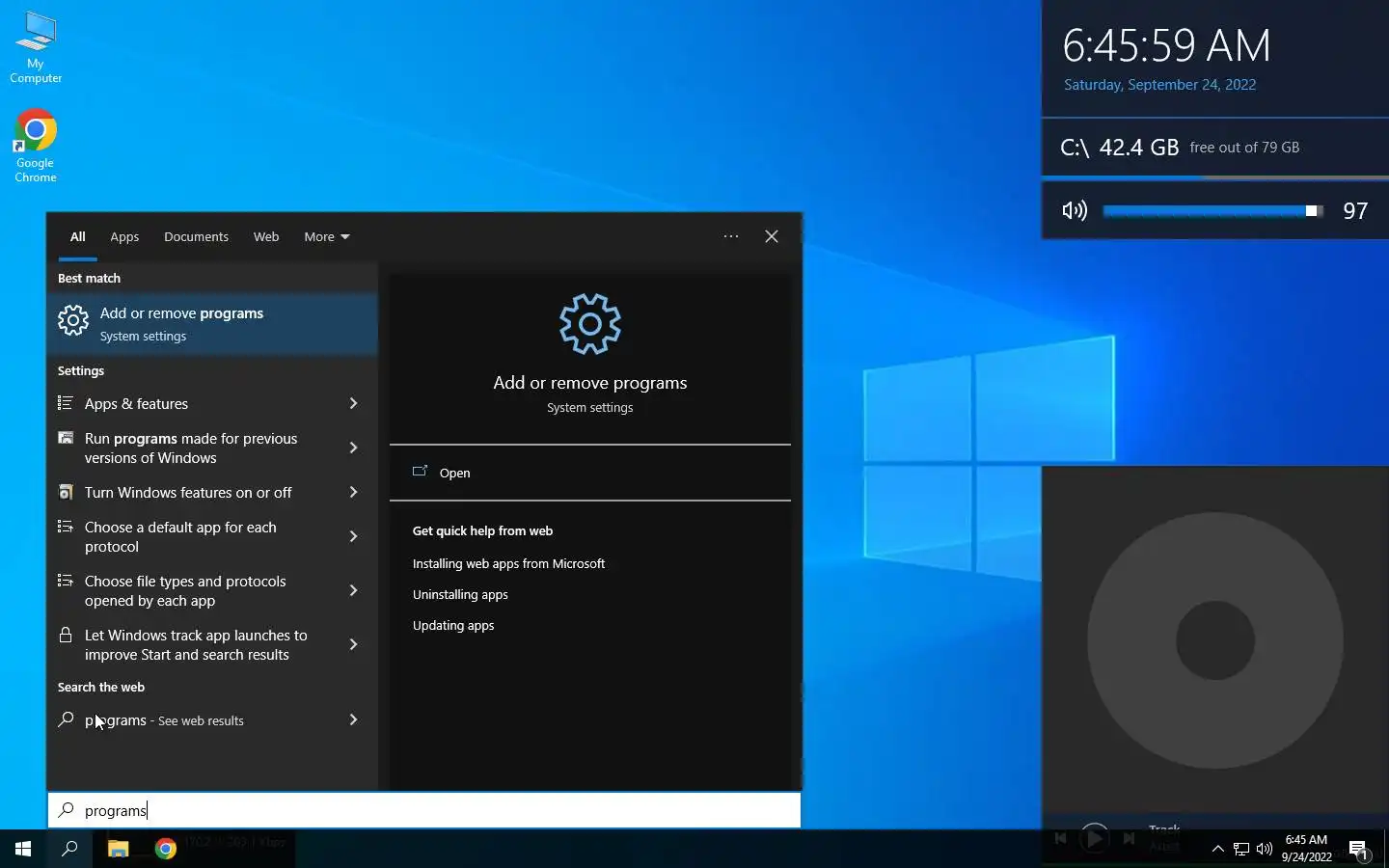The image size is (1389, 868).
Task: Click the magnifier icon beside web result
Action: coord(66,719)
